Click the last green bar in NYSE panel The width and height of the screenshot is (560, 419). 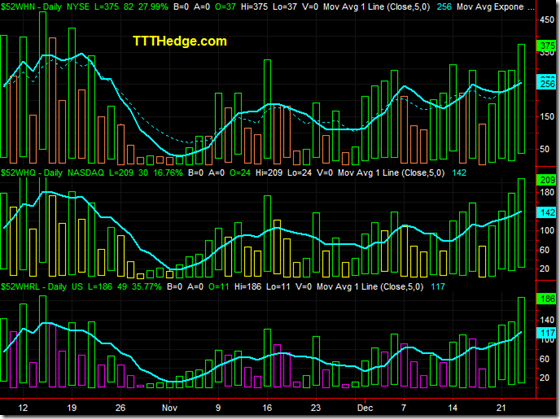(521, 99)
